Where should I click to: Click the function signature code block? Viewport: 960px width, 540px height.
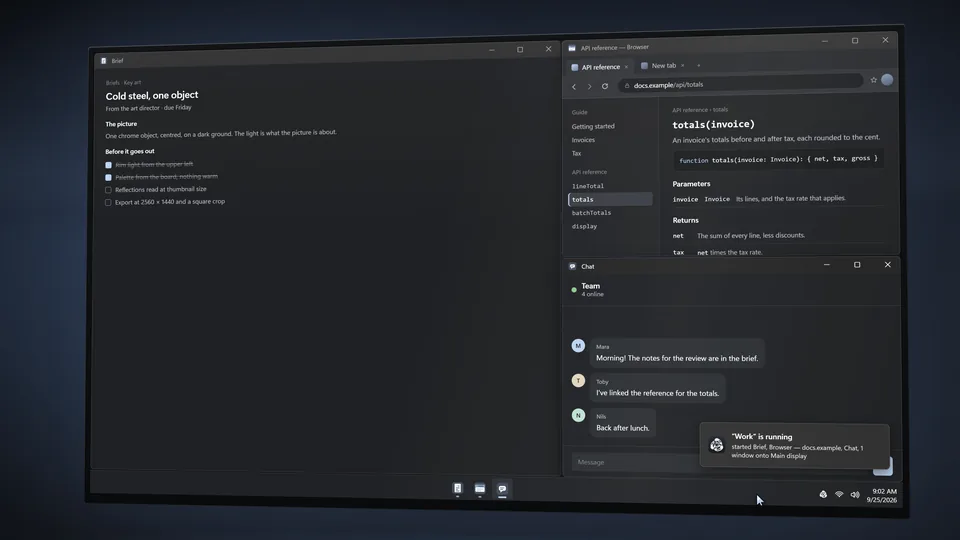[x=778, y=159]
